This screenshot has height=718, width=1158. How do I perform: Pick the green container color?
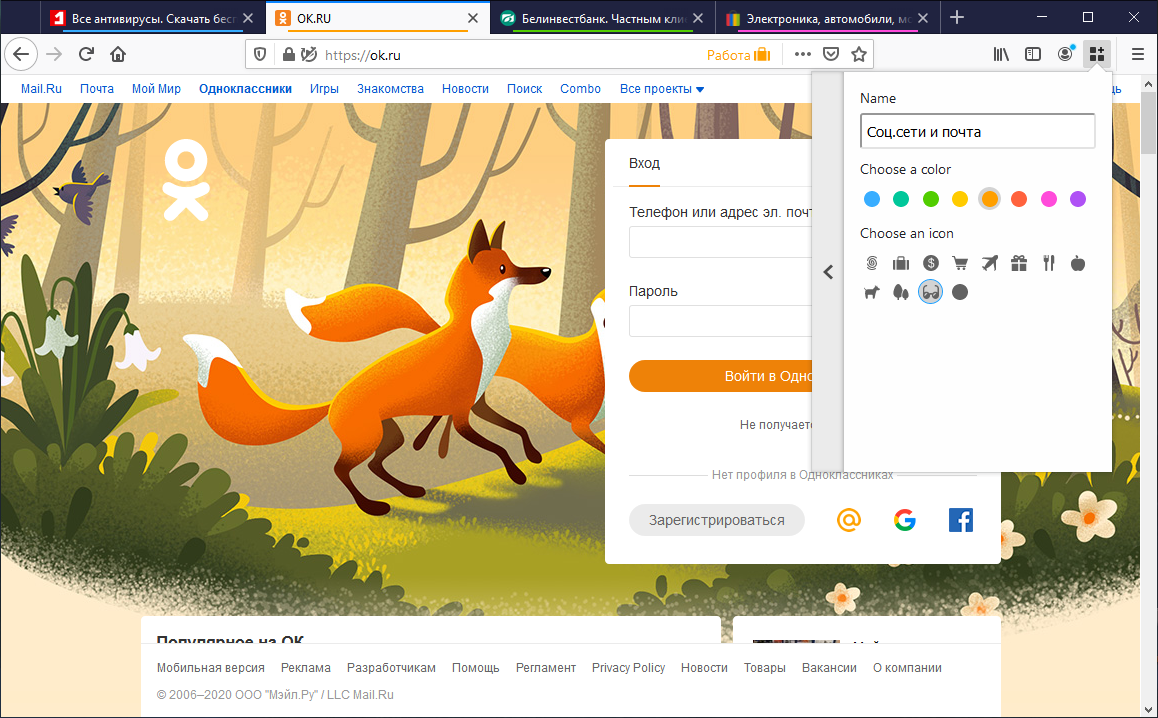point(931,199)
